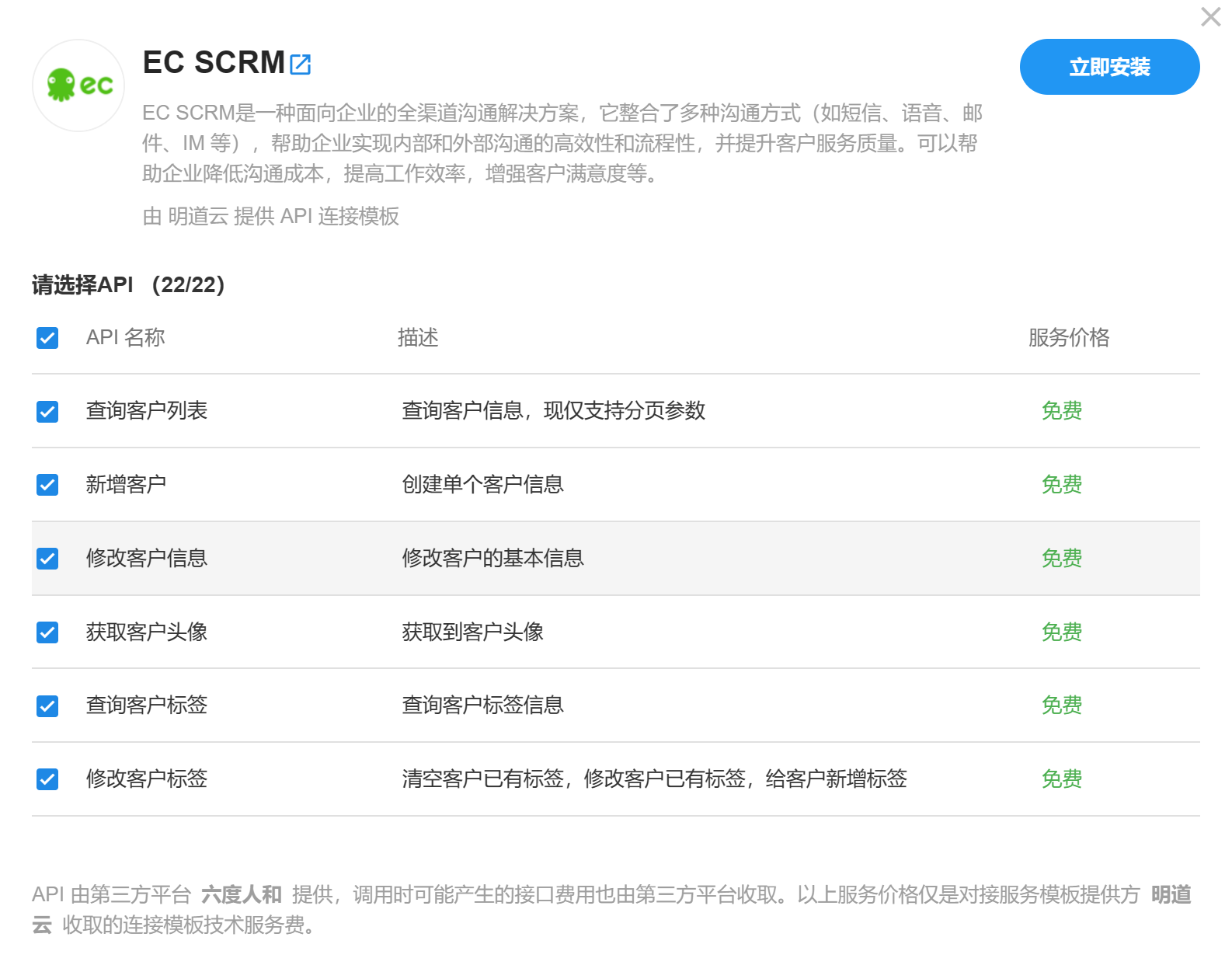Uncheck the 新增客户 checkbox
Image resolution: width=1232 pixels, height=972 pixels.
coord(47,485)
